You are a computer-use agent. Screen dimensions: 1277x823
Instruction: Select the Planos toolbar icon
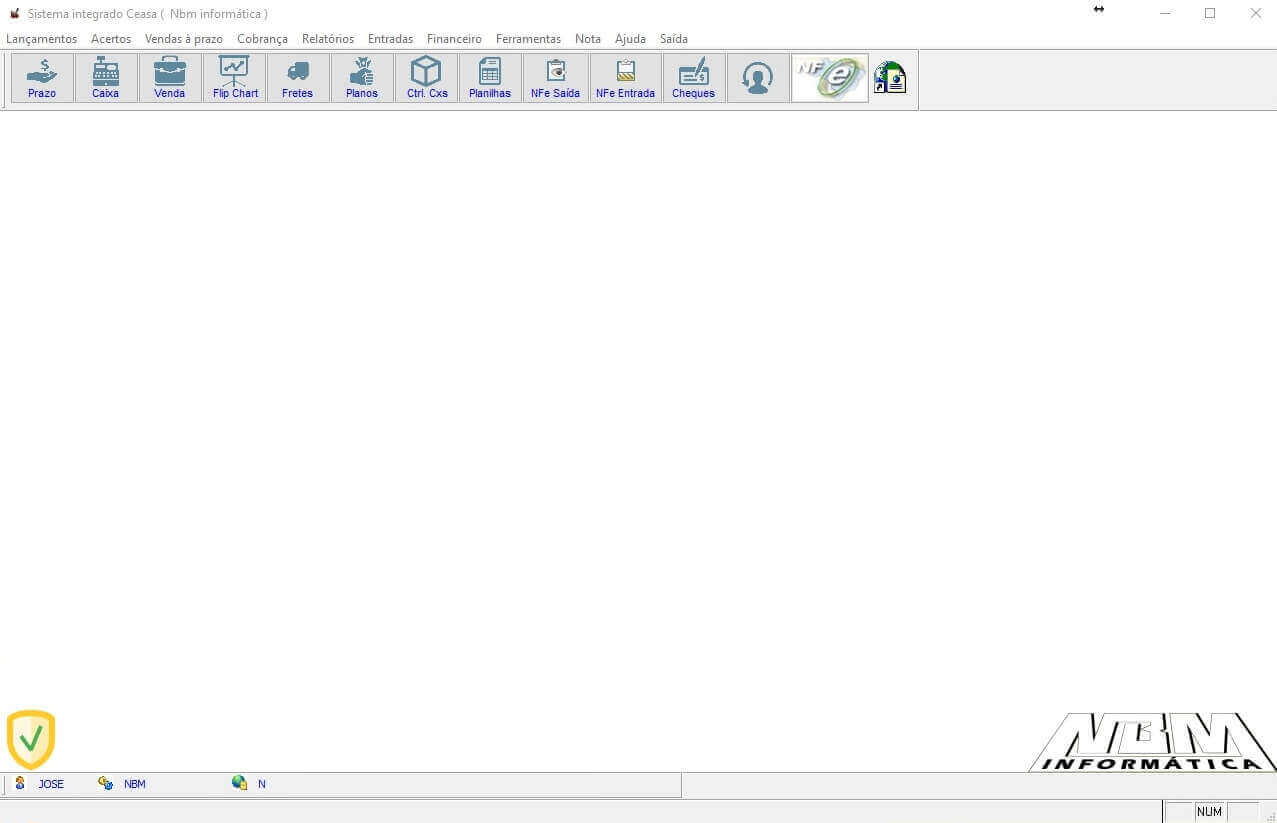click(x=362, y=78)
